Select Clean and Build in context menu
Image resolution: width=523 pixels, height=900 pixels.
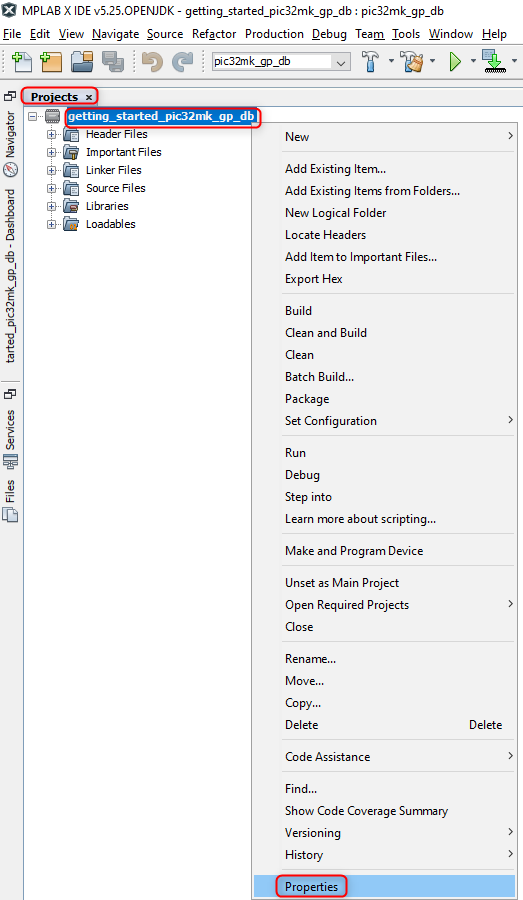pos(384,333)
